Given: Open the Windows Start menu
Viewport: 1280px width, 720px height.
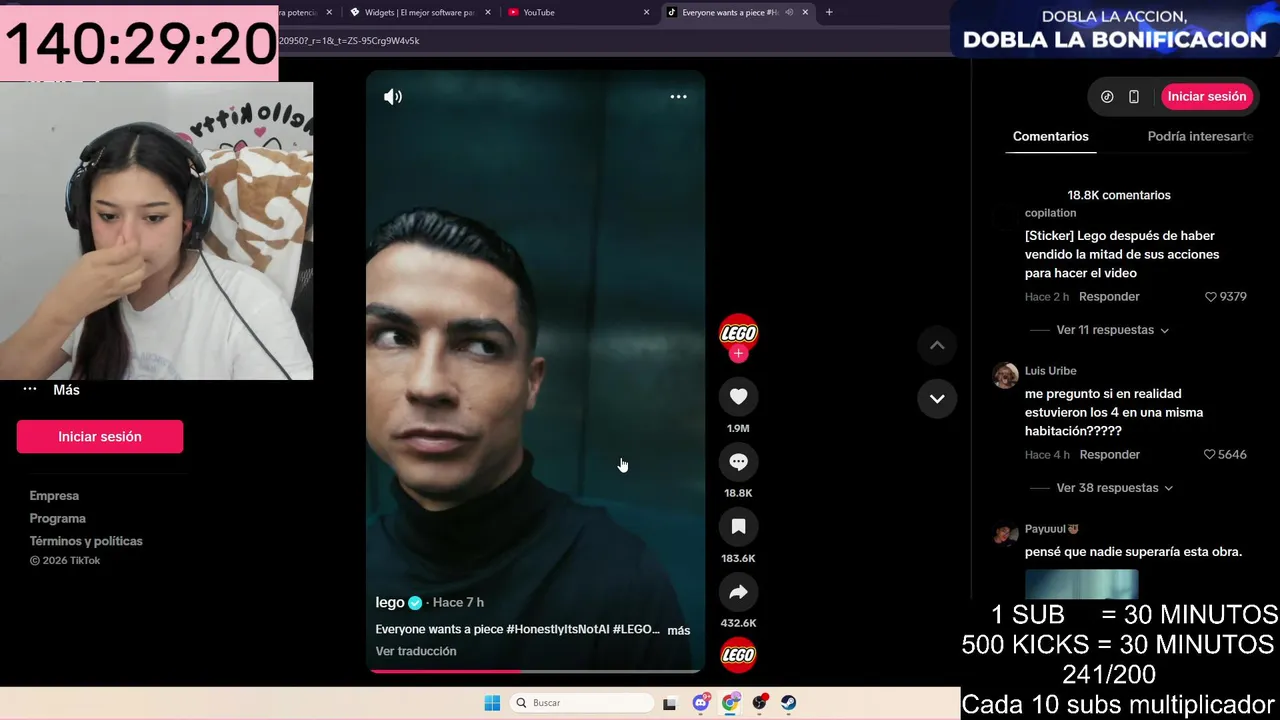Looking at the screenshot, I should click(492, 703).
